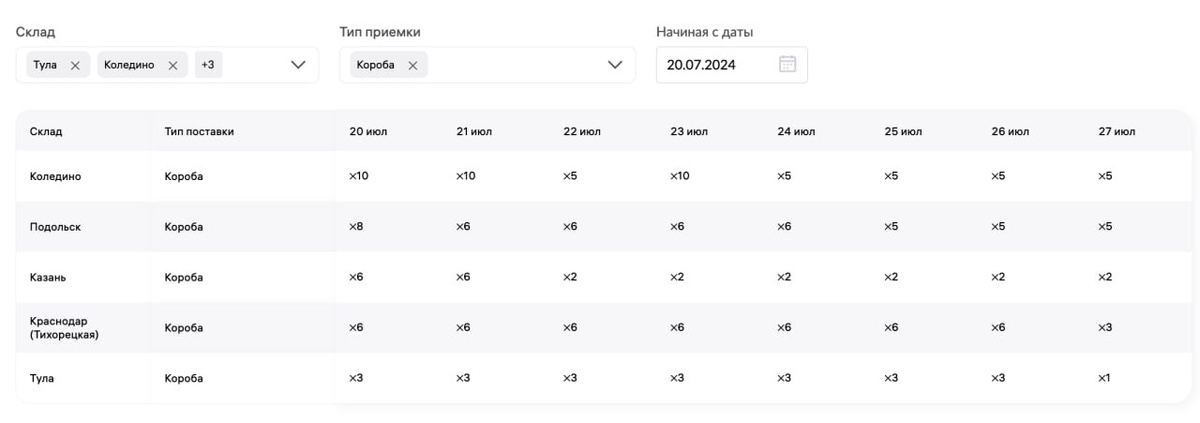Screen dimensions: 1200x423
Task: Choose Тула coefficient ×1 for 27 июл
Action: (x=1105, y=378)
